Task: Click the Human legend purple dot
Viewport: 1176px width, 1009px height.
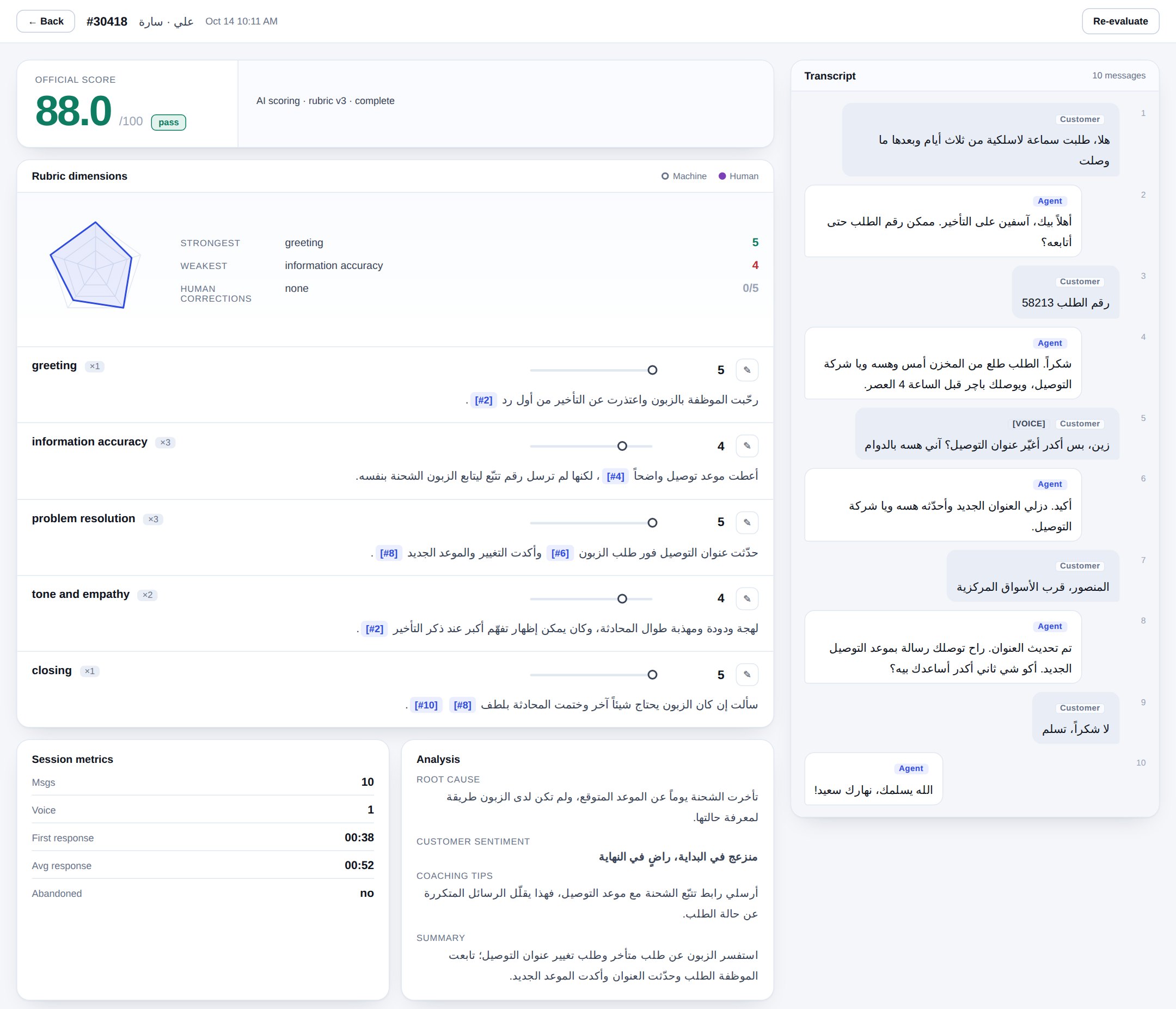Action: (x=722, y=176)
